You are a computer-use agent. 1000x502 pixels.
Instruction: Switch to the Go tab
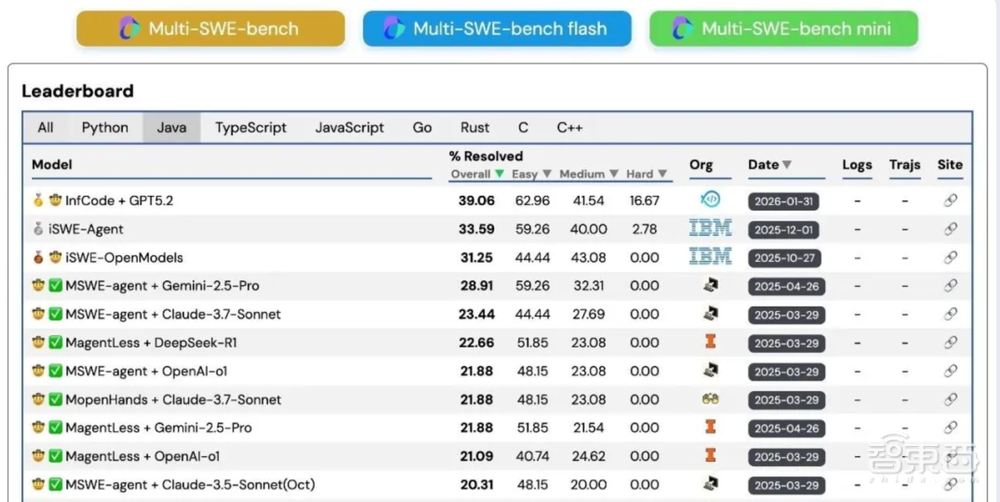pos(422,128)
